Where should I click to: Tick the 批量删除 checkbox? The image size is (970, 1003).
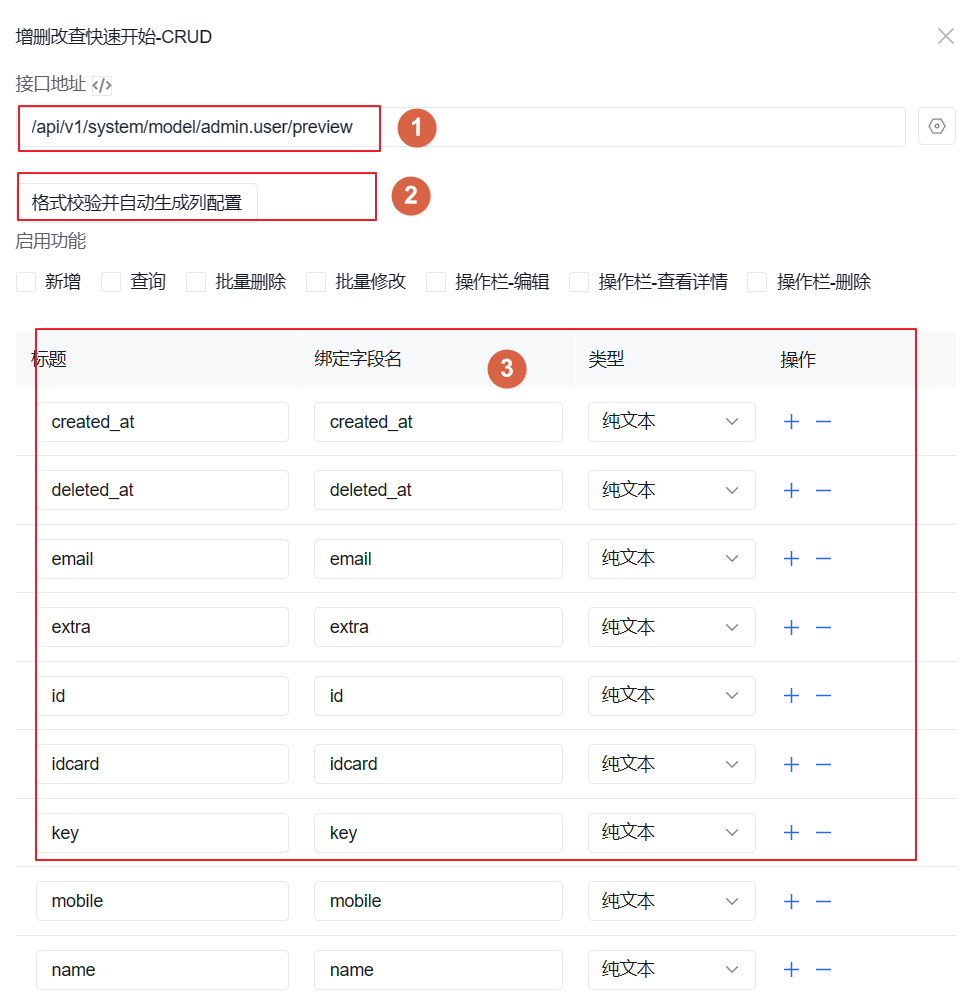point(197,283)
